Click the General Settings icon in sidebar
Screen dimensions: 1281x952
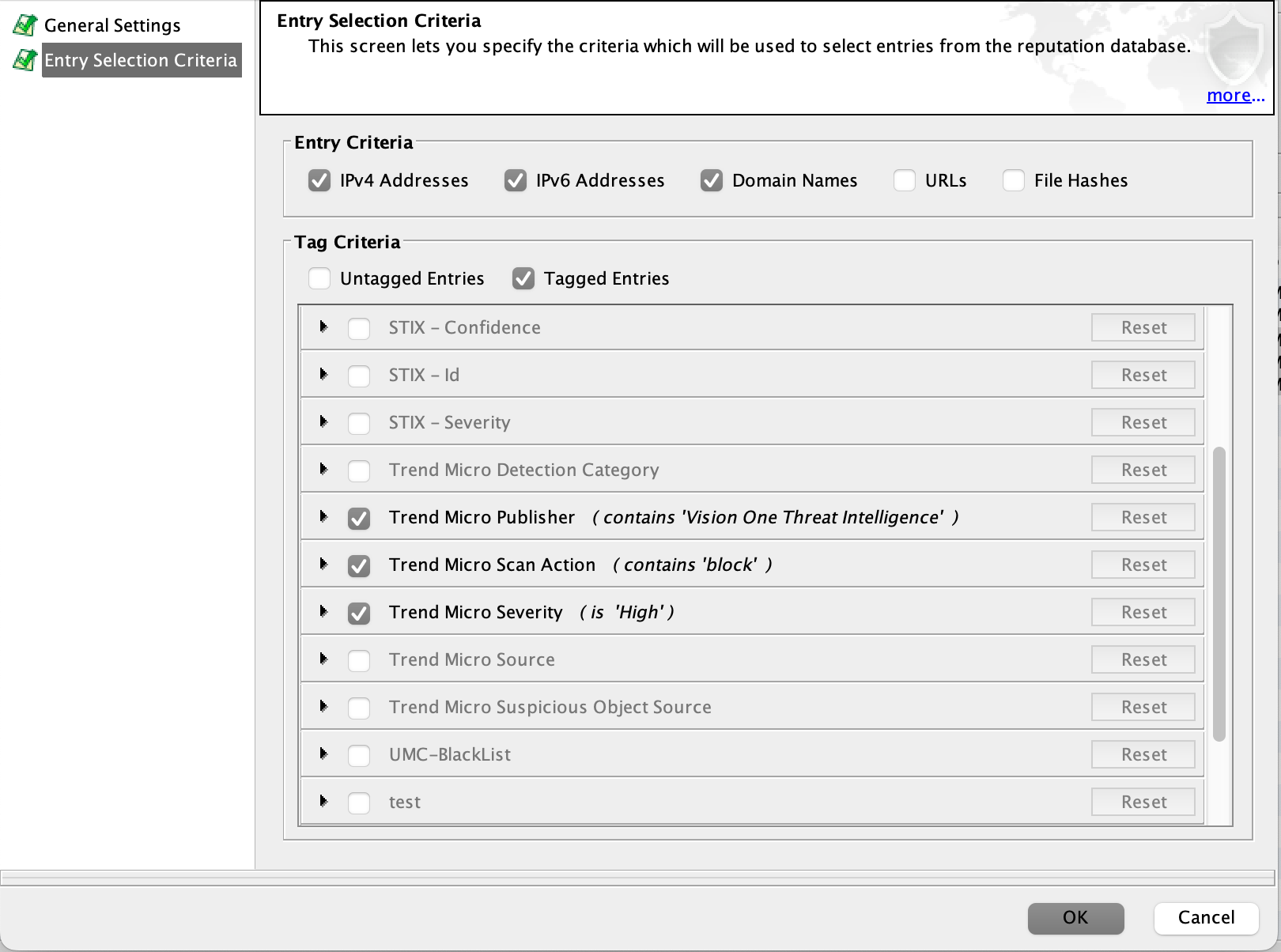25,25
